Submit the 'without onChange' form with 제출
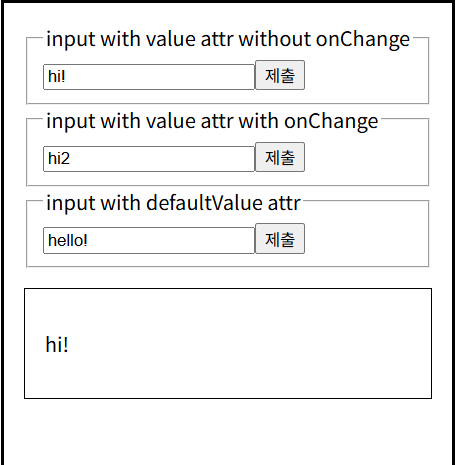The image size is (456, 465). point(280,75)
